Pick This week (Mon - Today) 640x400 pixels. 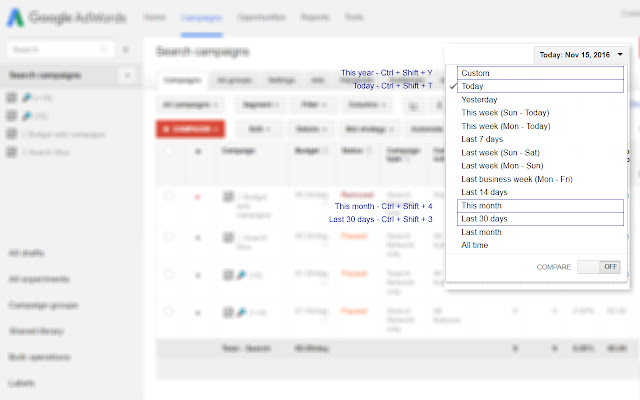click(506, 126)
